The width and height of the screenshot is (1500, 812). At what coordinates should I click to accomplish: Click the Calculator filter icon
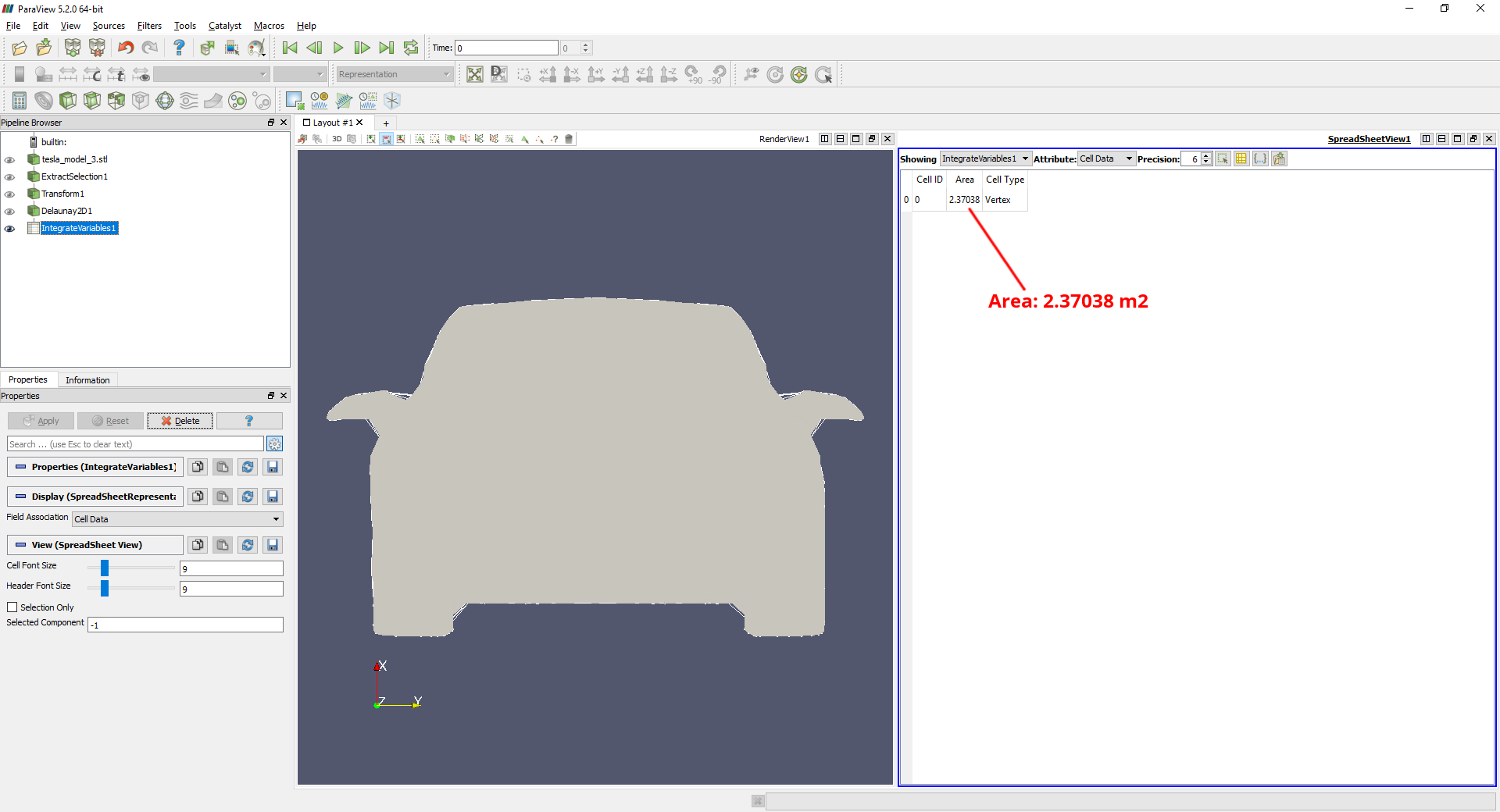tap(20, 101)
